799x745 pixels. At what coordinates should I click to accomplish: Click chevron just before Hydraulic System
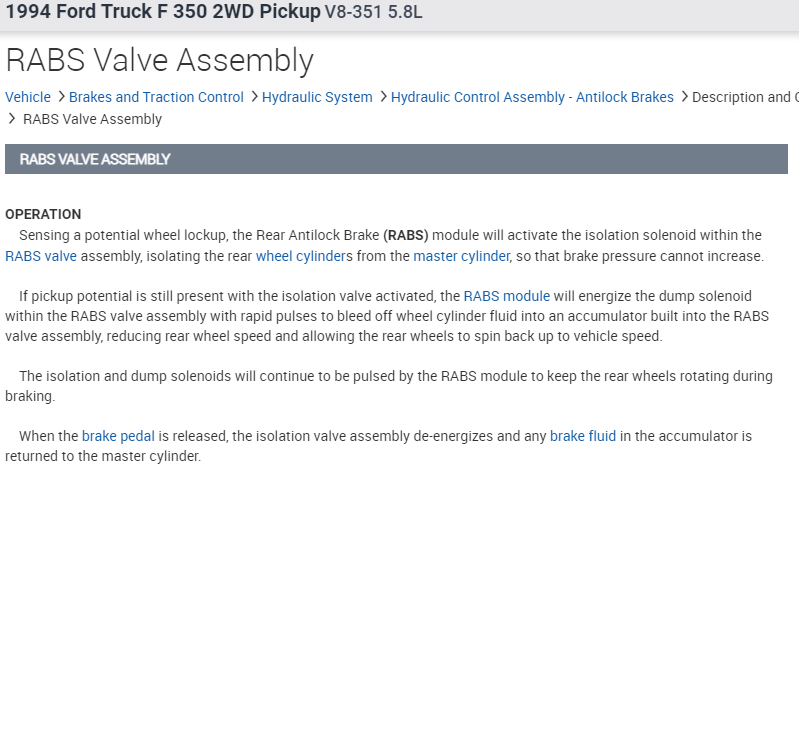(x=254, y=97)
